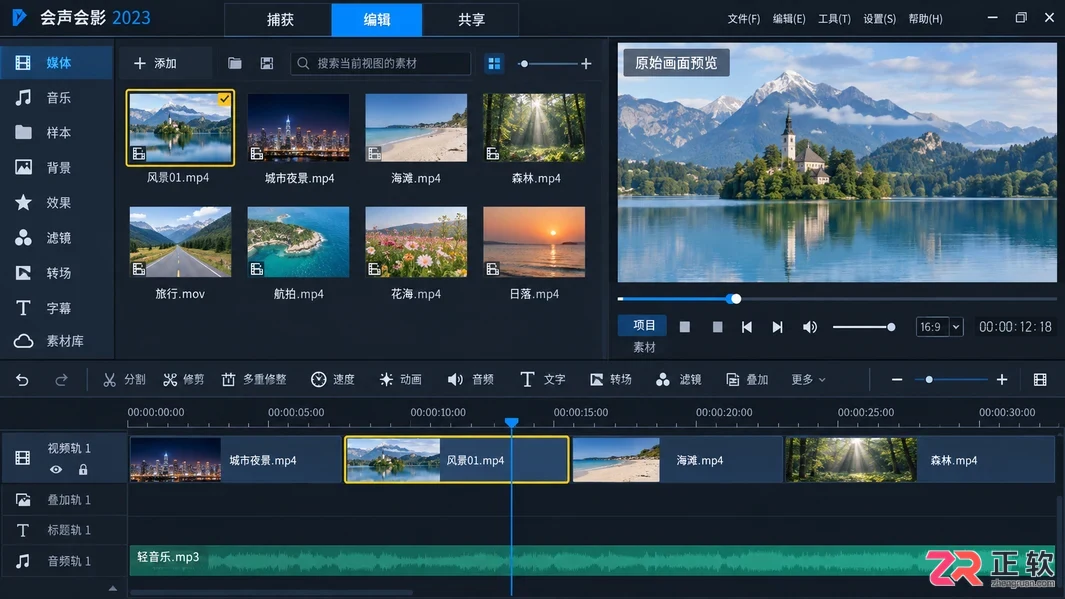Open the 素材库 cloud library
This screenshot has height=599, width=1065.
pos(56,341)
